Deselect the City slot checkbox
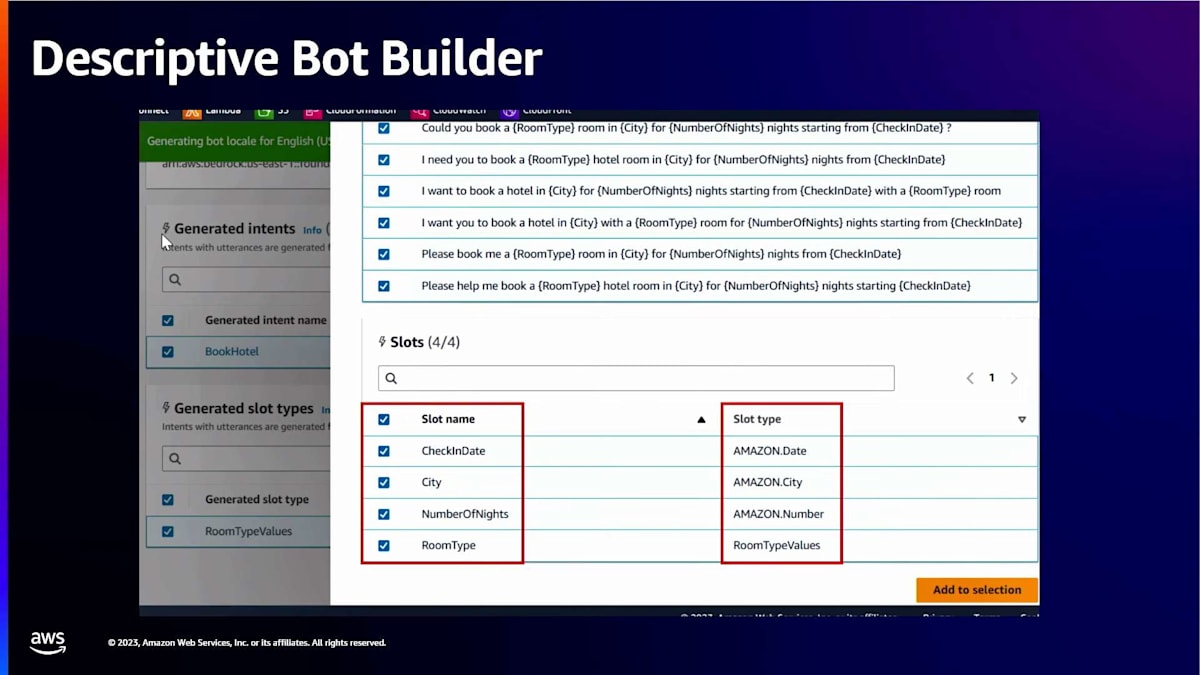 [x=384, y=482]
